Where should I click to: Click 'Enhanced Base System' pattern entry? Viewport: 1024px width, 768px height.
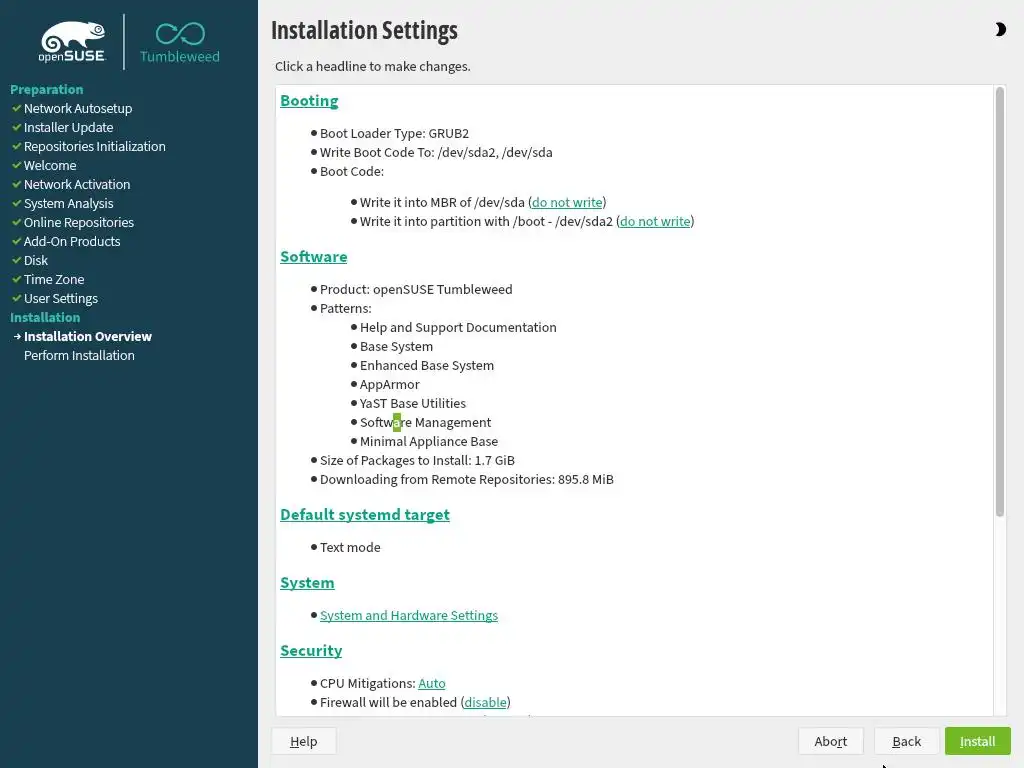(x=426, y=365)
